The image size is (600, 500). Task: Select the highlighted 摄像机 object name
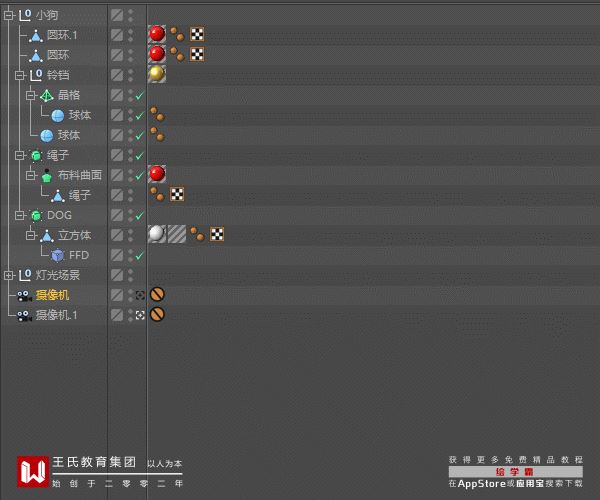[52, 295]
